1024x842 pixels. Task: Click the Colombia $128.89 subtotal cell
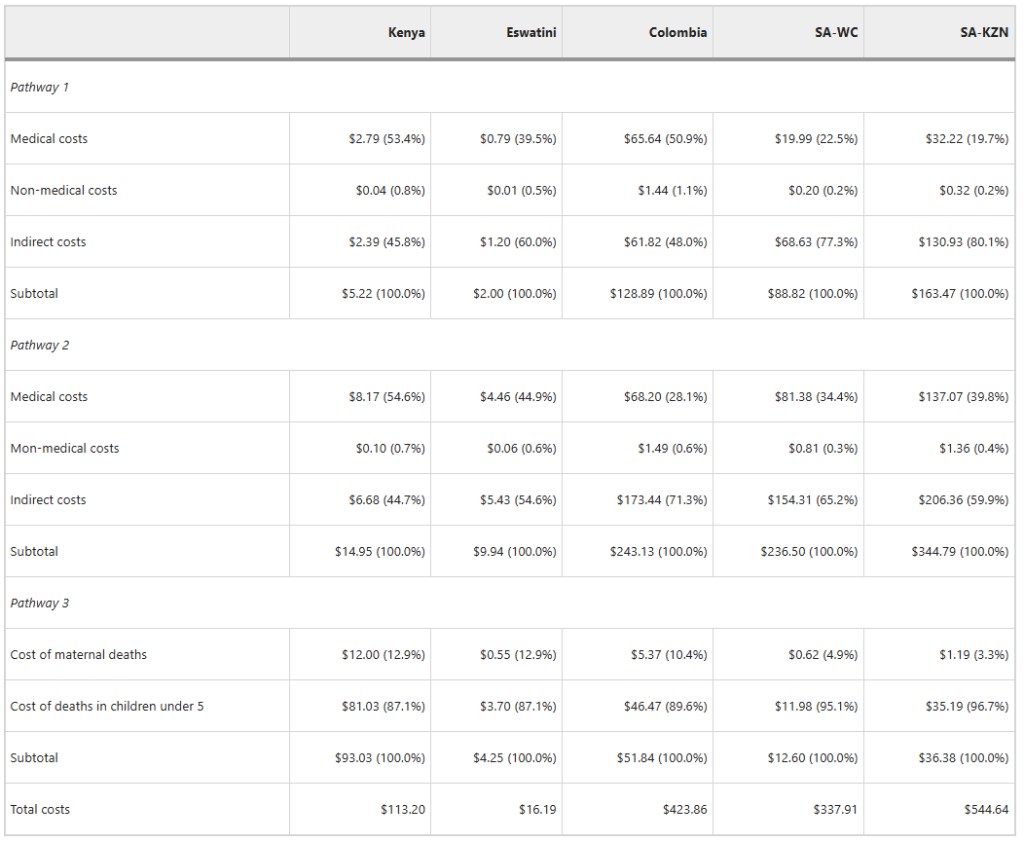click(x=658, y=294)
